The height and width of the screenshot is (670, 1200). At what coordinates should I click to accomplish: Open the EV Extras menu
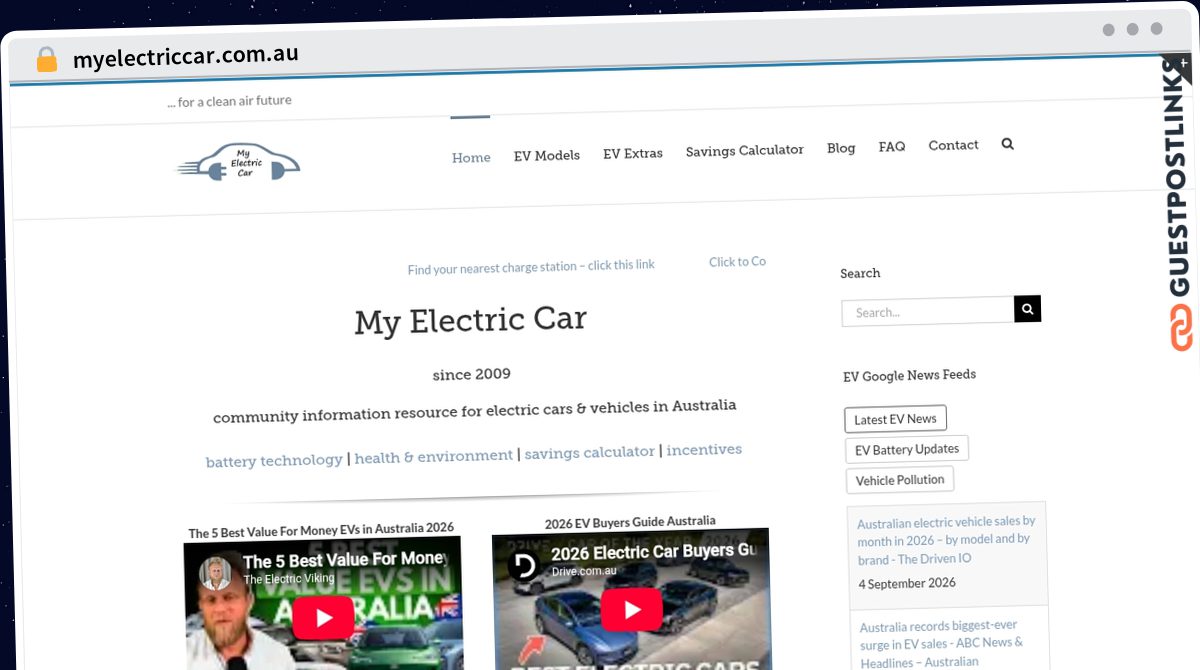coord(633,154)
